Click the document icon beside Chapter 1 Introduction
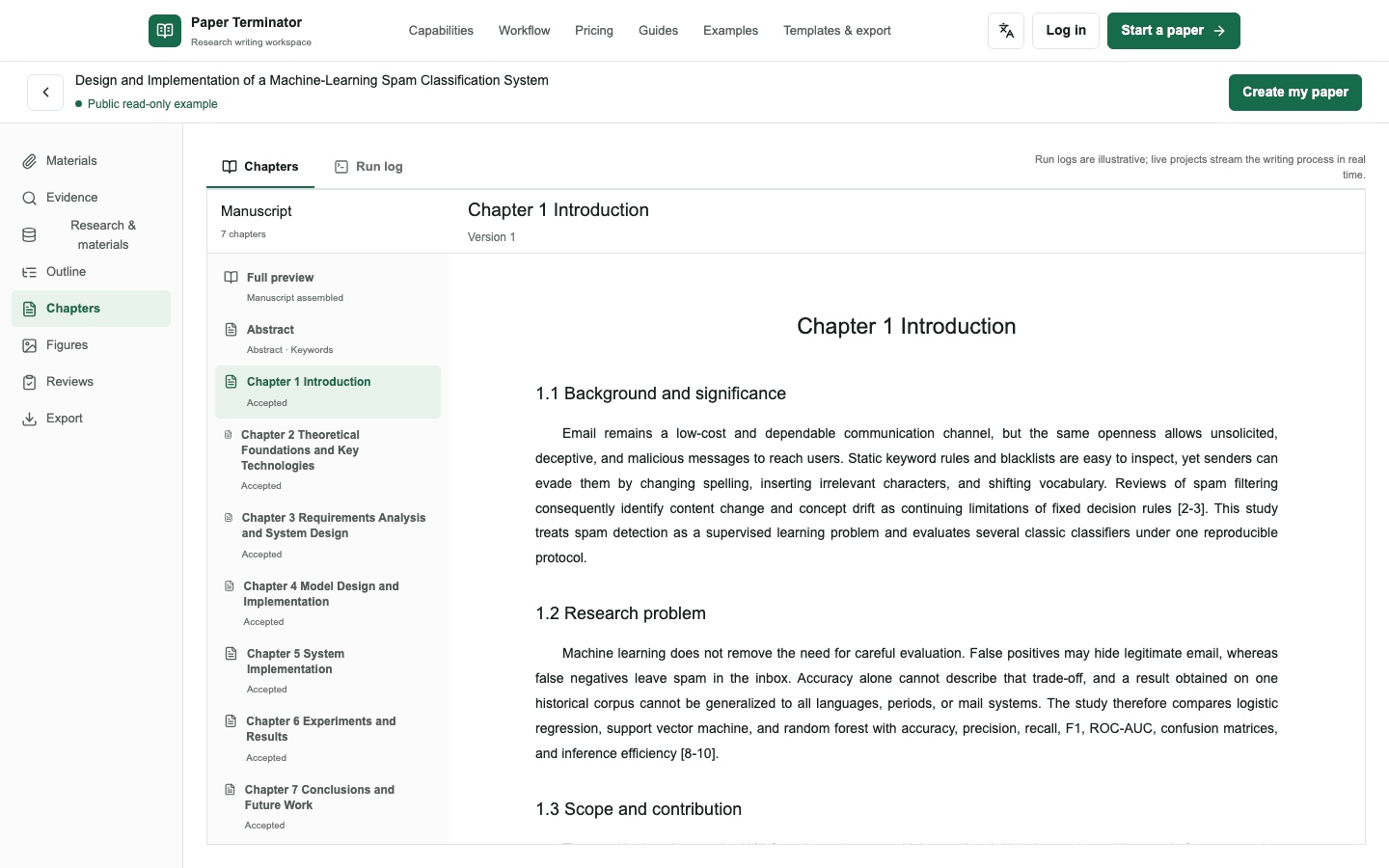The image size is (1389, 868). (x=231, y=382)
